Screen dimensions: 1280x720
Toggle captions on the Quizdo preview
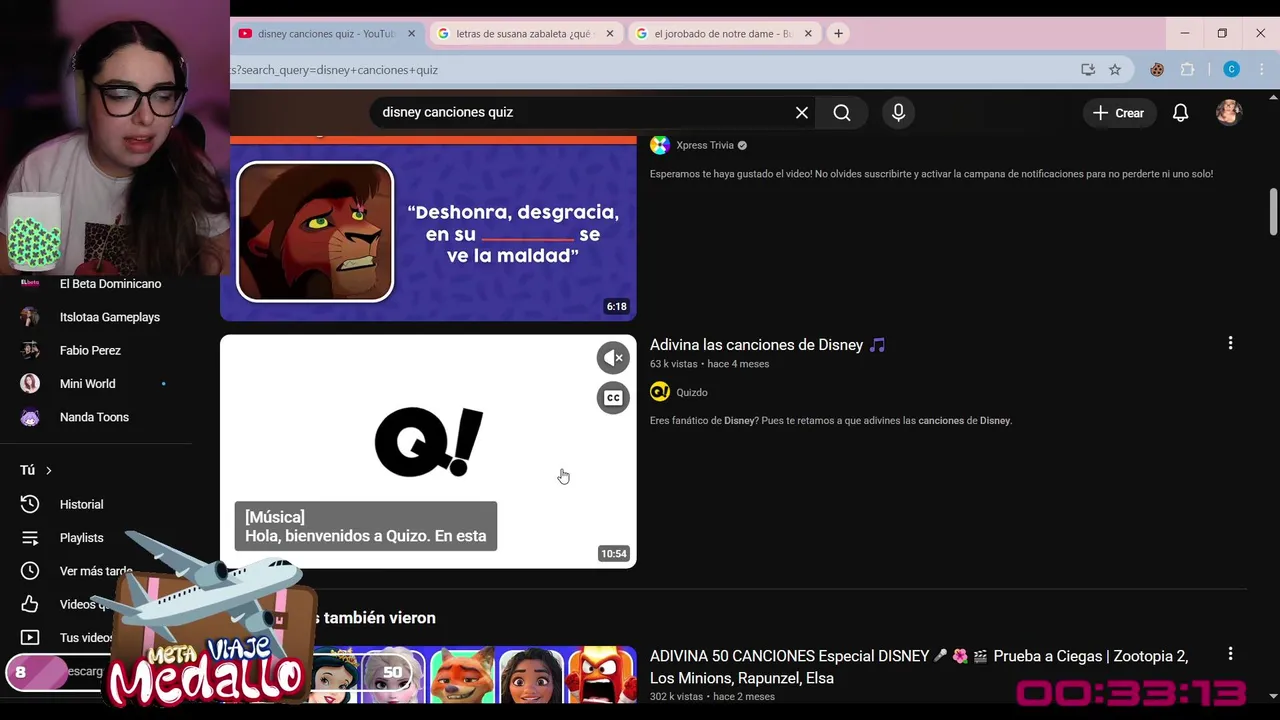(613, 398)
